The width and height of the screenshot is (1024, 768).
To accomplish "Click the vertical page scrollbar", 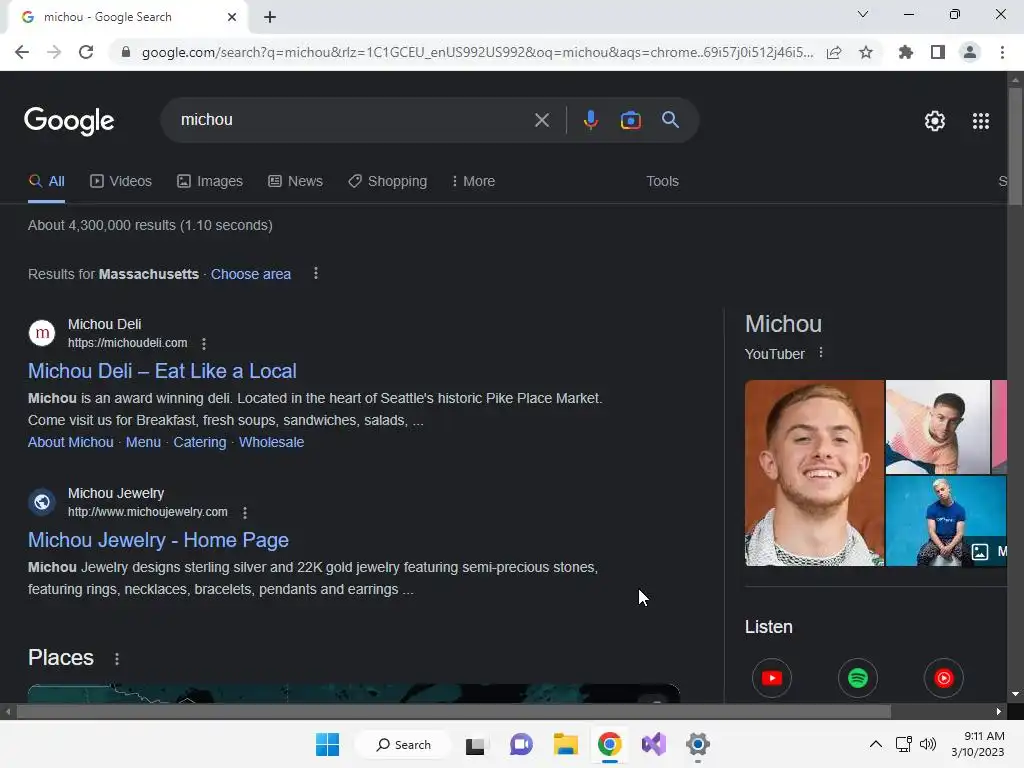I will point(1015,147).
